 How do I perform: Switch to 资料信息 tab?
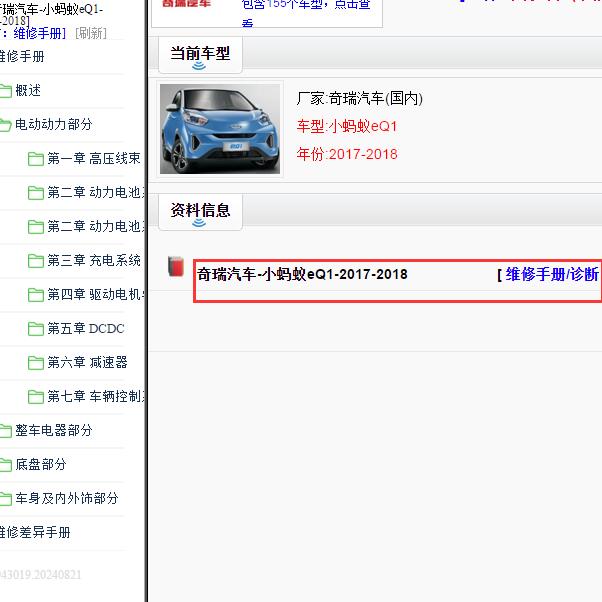coord(200,211)
